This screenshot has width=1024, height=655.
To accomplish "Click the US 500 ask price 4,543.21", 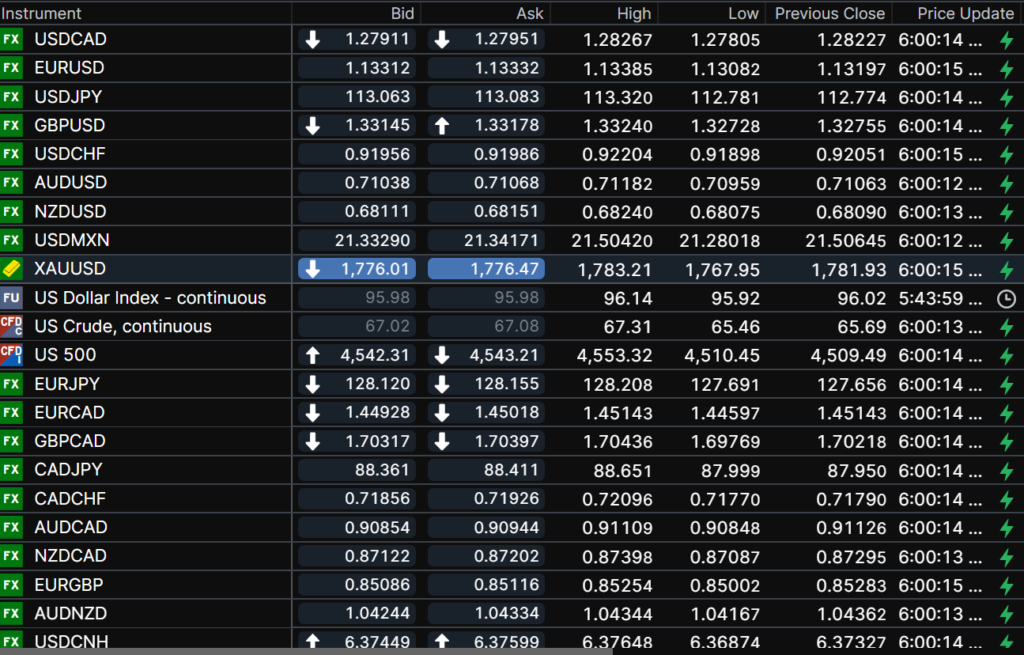I will pyautogui.click(x=505, y=355).
